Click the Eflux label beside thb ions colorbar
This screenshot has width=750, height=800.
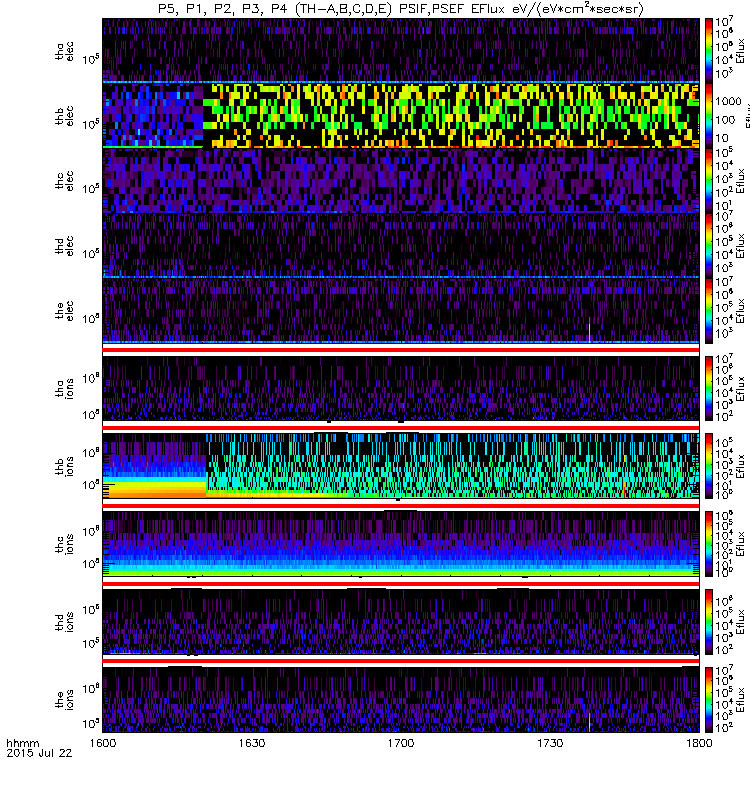click(741, 466)
